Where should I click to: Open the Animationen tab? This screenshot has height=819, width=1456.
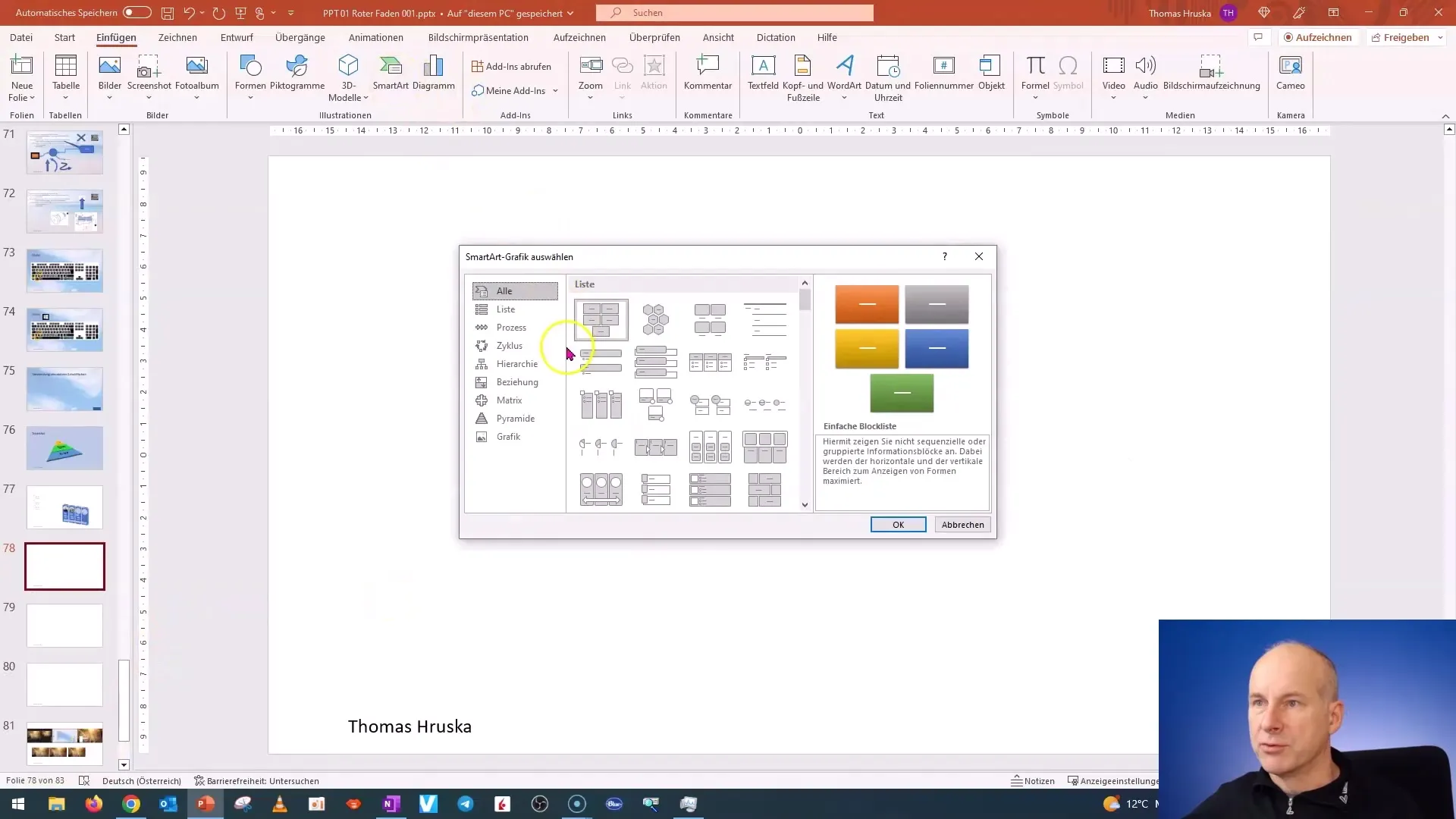pos(376,37)
